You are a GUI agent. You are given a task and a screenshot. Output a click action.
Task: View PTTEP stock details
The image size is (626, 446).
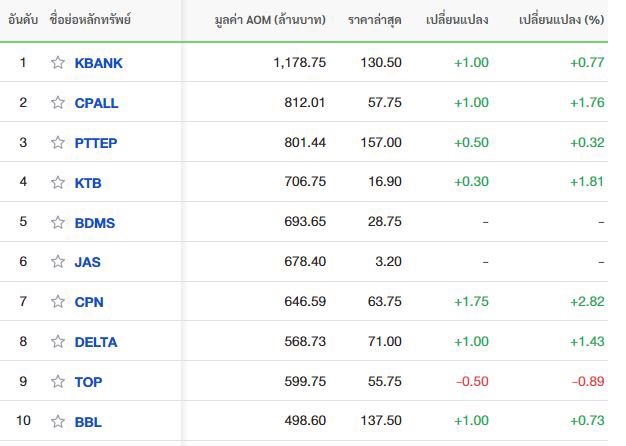96,143
